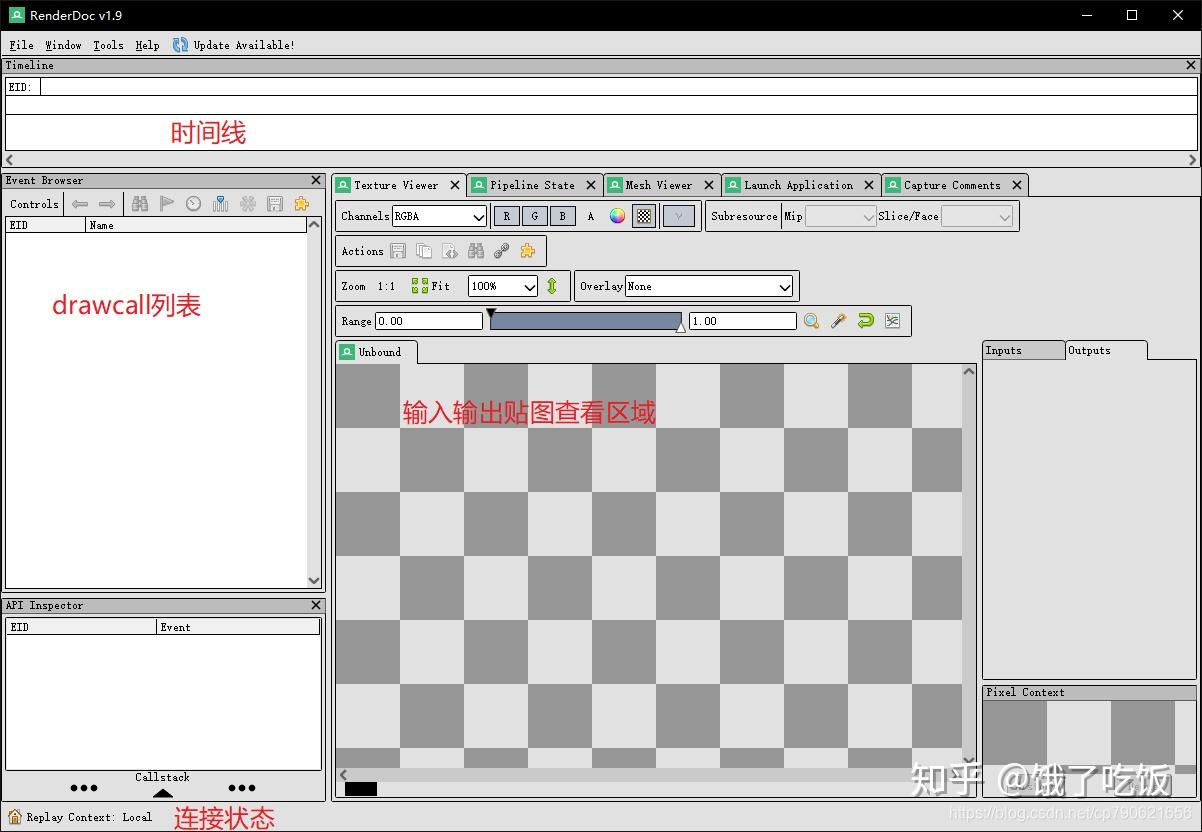Viewport: 1202px width, 832px height.
Task: Click the green reset arrow next to Range controls
Action: point(865,320)
